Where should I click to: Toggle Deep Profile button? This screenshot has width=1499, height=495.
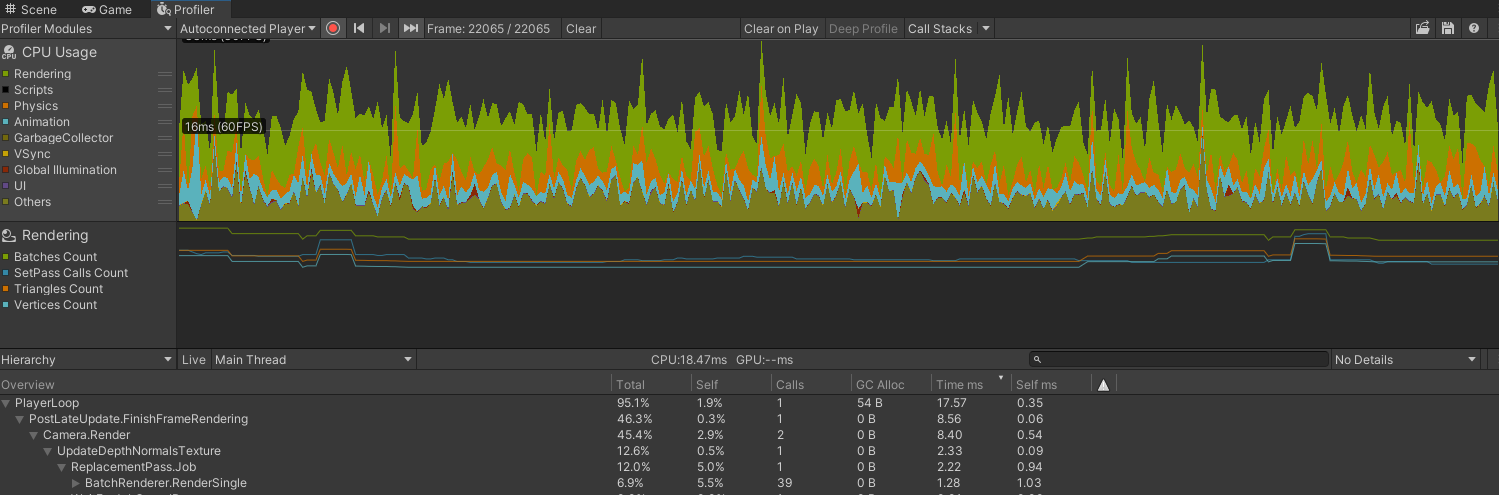[x=863, y=29]
